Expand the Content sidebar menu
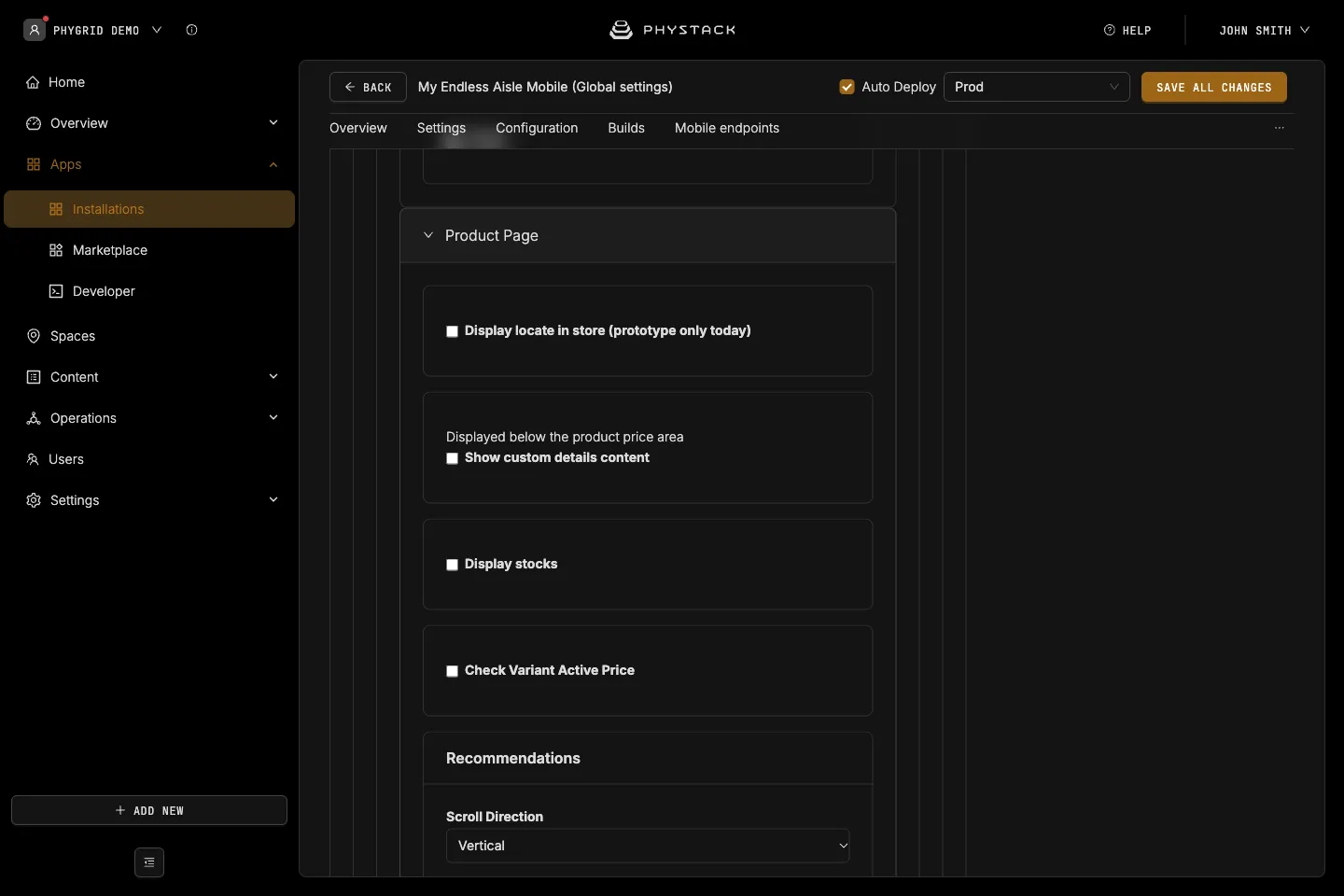This screenshot has width=1344, height=896. pyautogui.click(x=273, y=377)
